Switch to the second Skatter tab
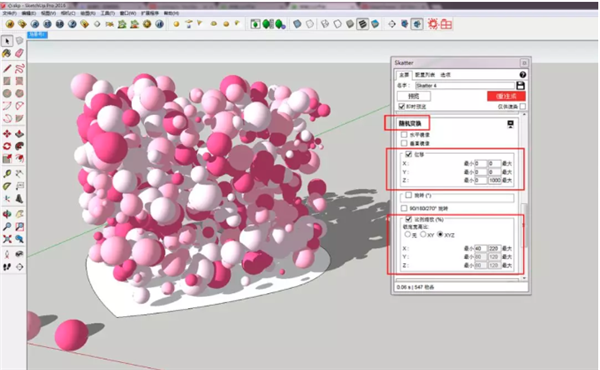Viewport: 600px width, 370px height. click(x=425, y=75)
